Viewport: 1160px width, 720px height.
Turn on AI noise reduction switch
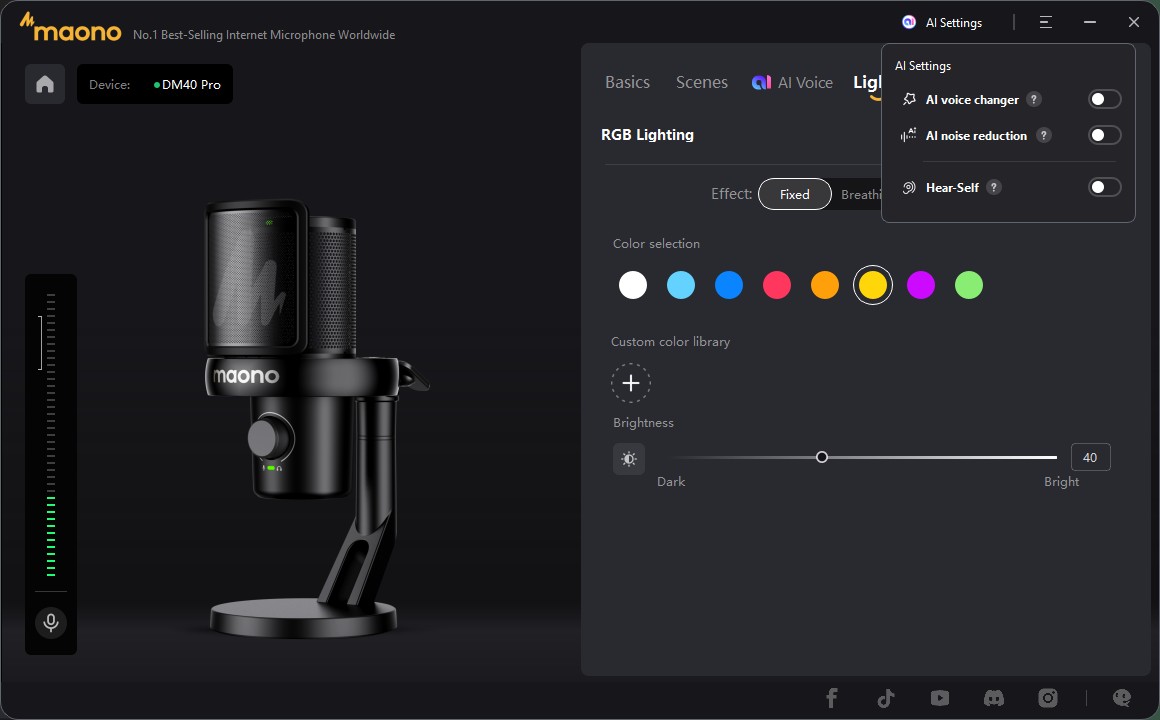(1104, 135)
